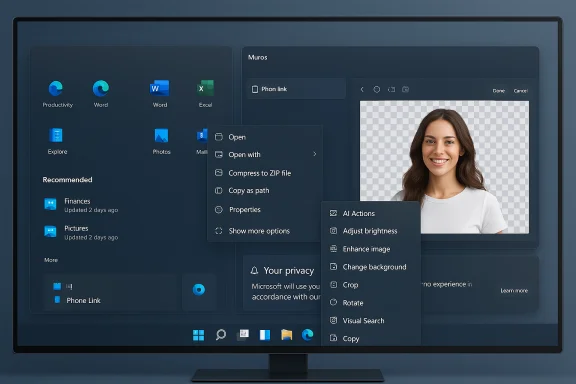Click More under Recommended

(51, 260)
